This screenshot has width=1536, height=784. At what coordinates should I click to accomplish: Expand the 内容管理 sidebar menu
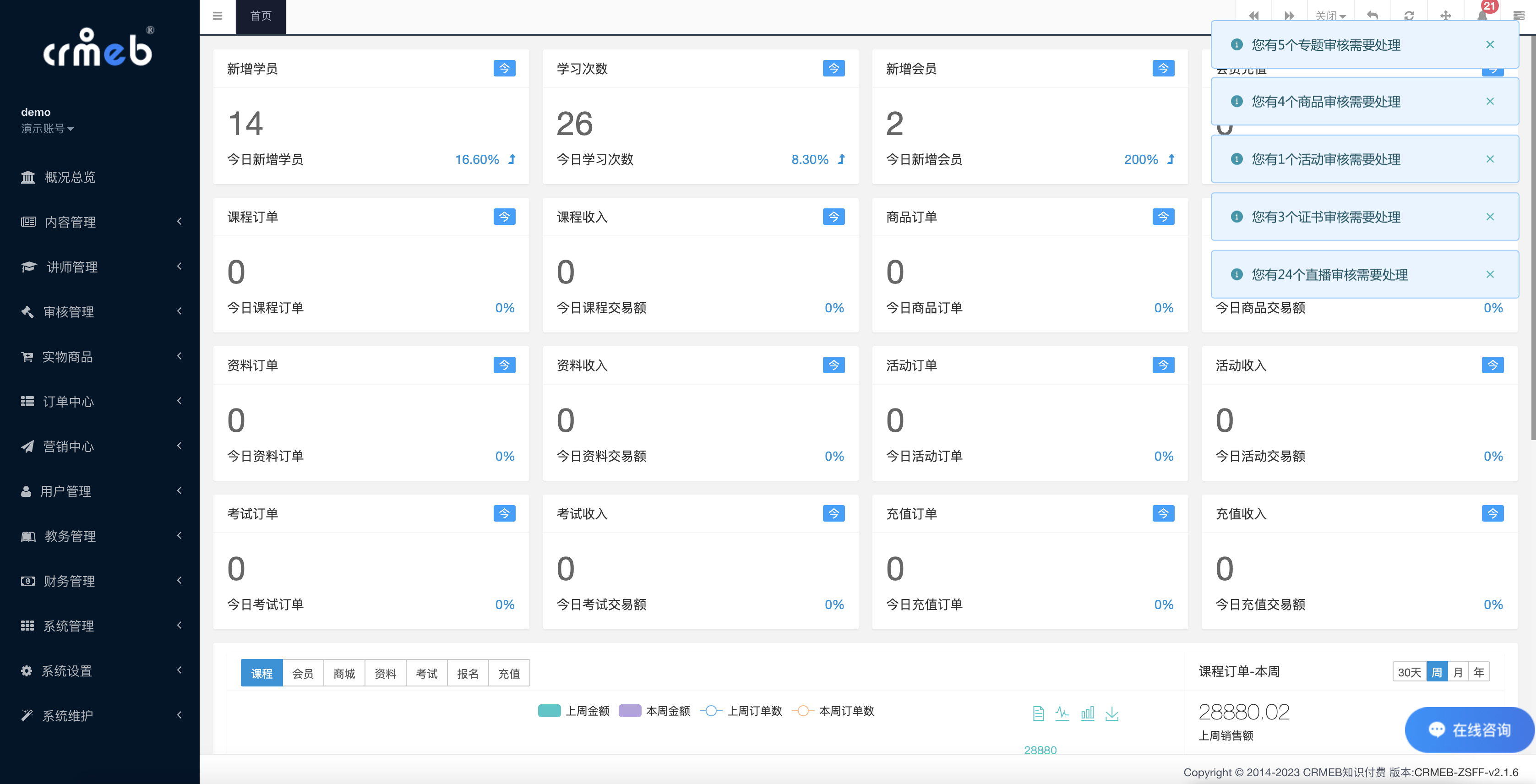point(99,222)
